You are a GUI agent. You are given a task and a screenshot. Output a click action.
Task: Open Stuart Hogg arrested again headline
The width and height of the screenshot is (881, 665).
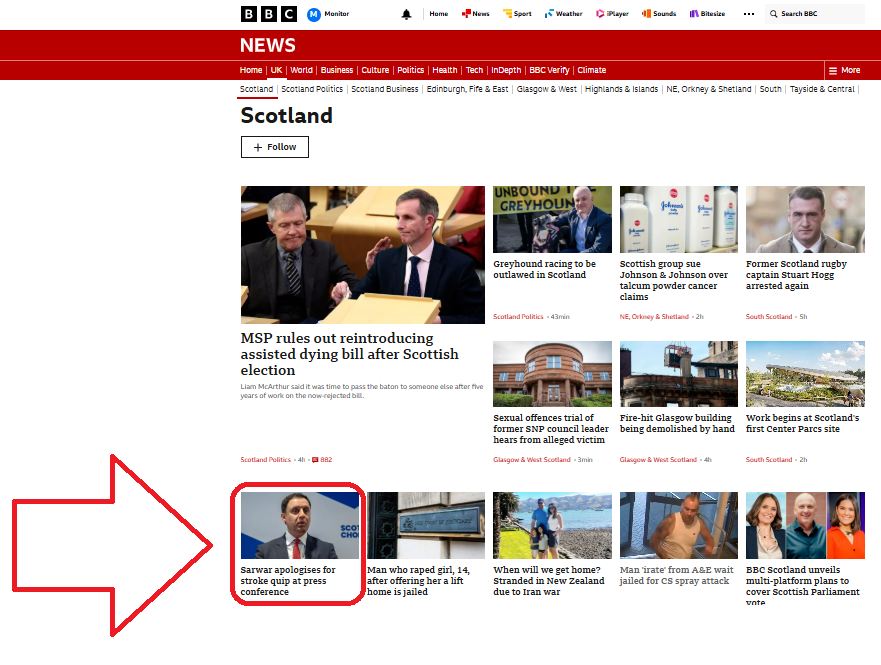pyautogui.click(x=796, y=275)
